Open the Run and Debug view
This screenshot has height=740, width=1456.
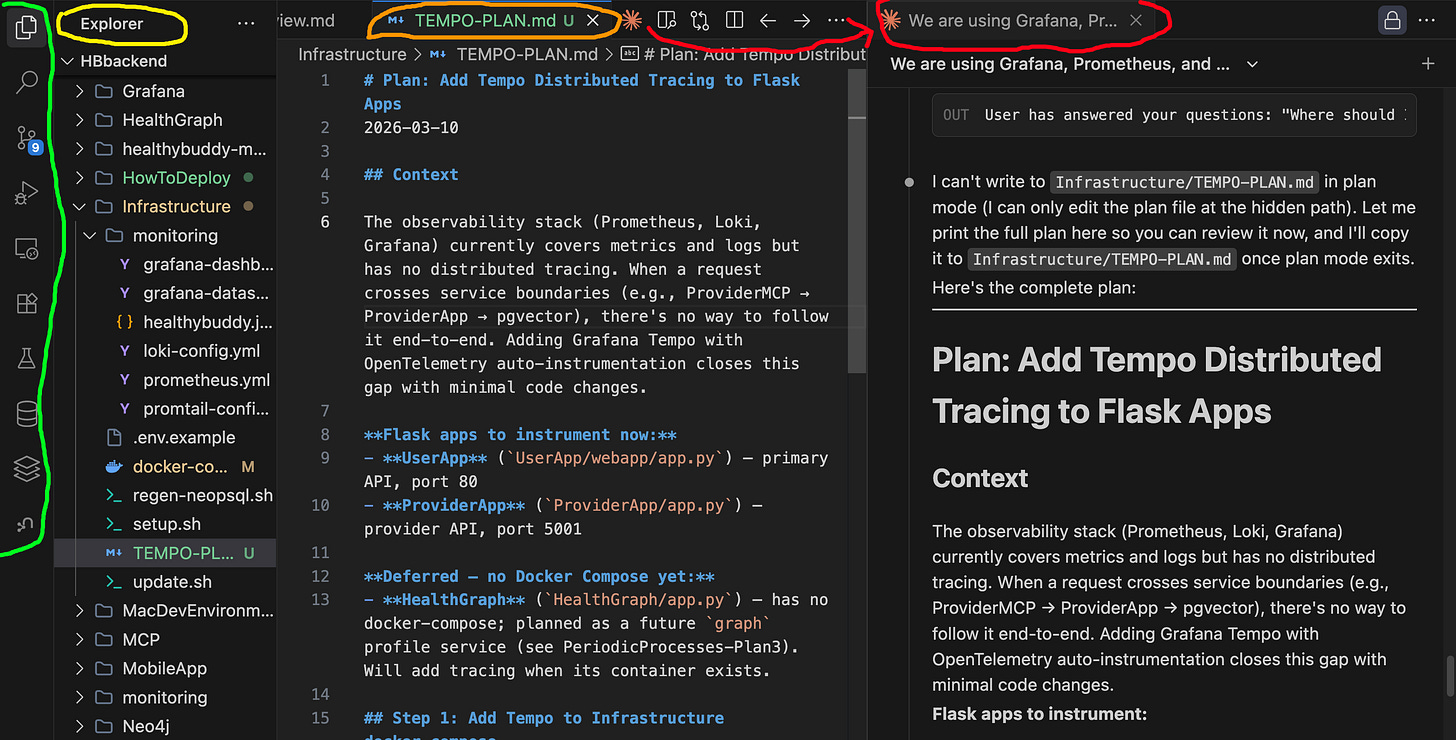click(x=27, y=194)
